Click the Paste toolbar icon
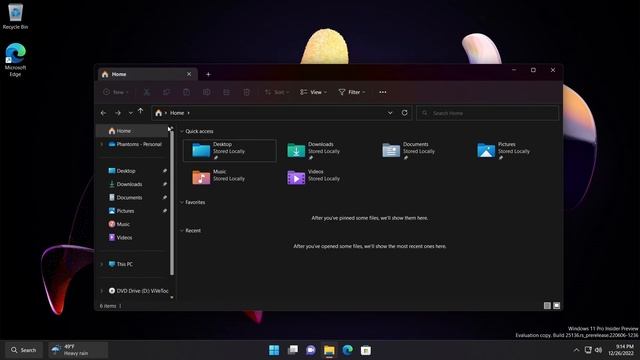640x360 pixels. coord(187,92)
